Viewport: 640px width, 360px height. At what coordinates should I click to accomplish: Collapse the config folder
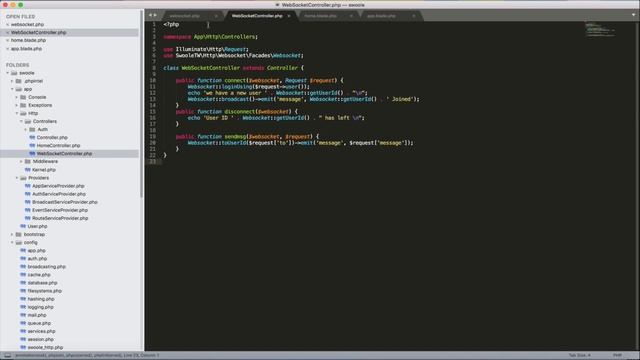[12, 242]
